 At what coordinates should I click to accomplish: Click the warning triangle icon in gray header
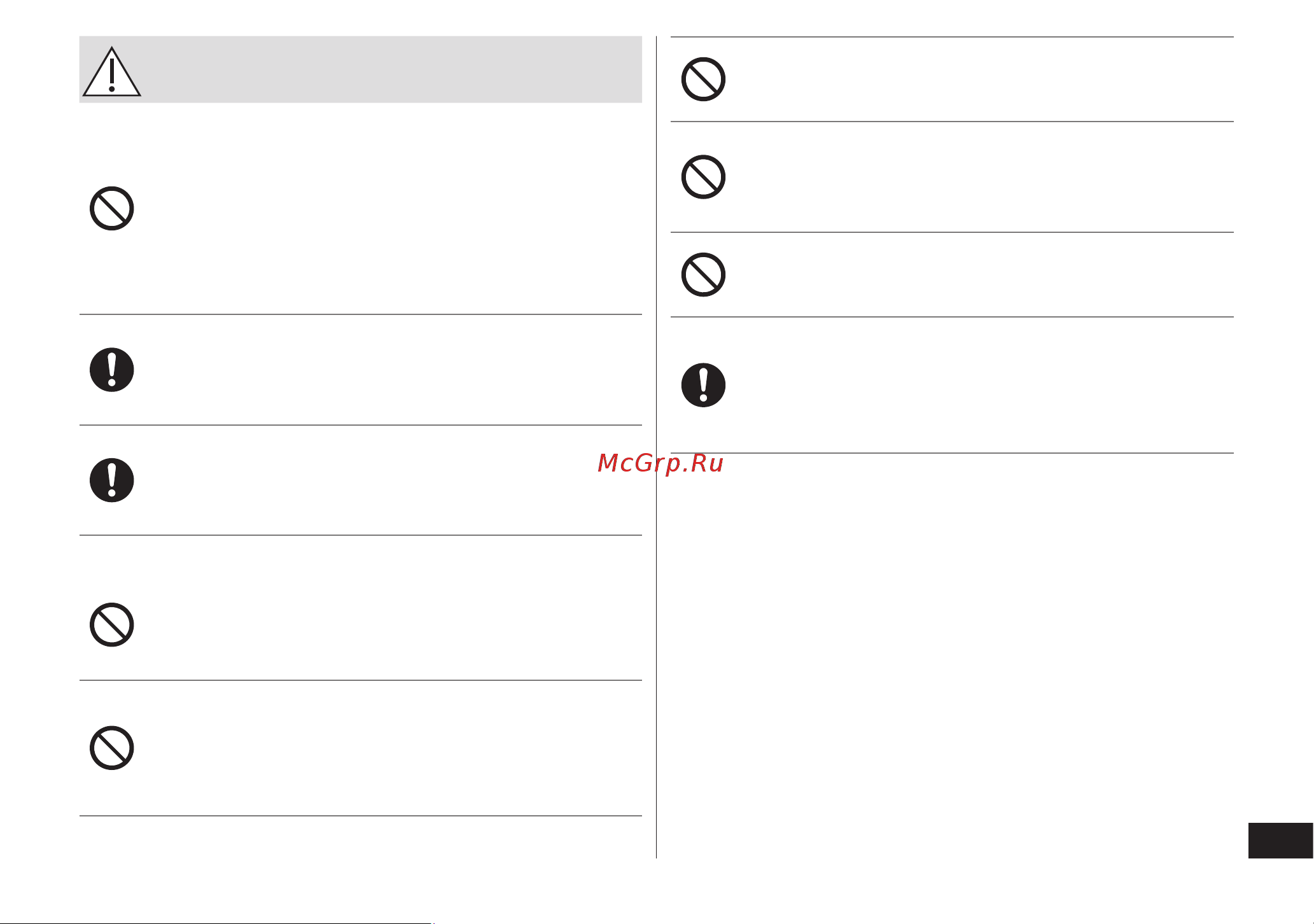[111, 72]
